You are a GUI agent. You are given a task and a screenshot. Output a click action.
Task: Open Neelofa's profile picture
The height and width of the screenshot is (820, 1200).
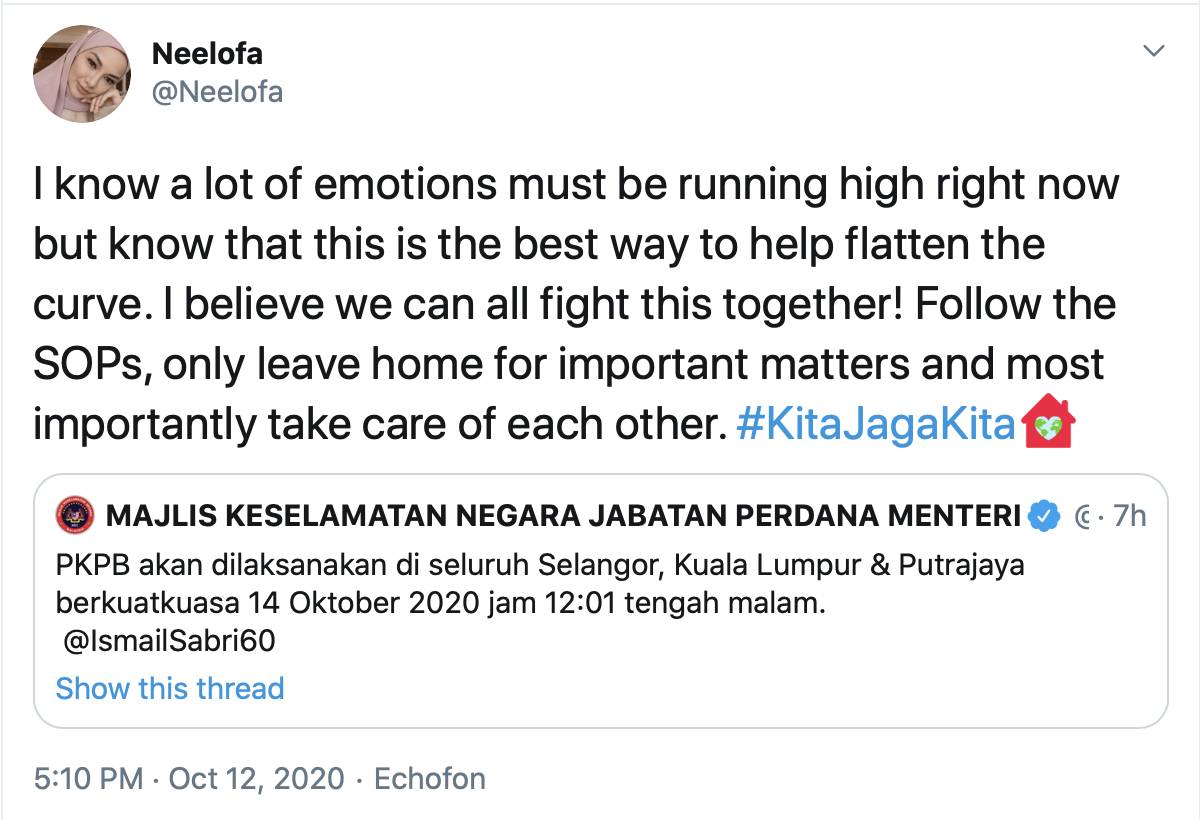pyautogui.click(x=82, y=74)
